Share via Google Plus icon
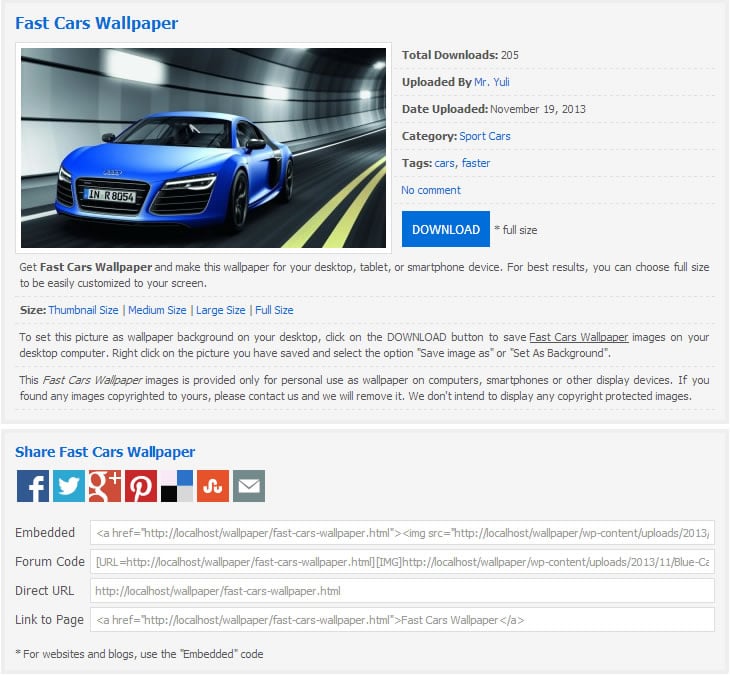 (x=105, y=486)
